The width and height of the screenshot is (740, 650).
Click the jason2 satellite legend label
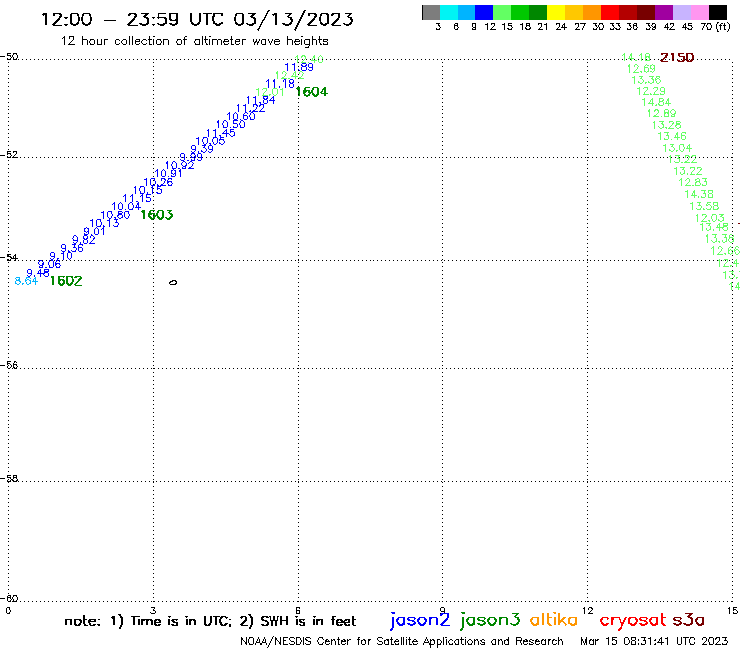pyautogui.click(x=420, y=620)
